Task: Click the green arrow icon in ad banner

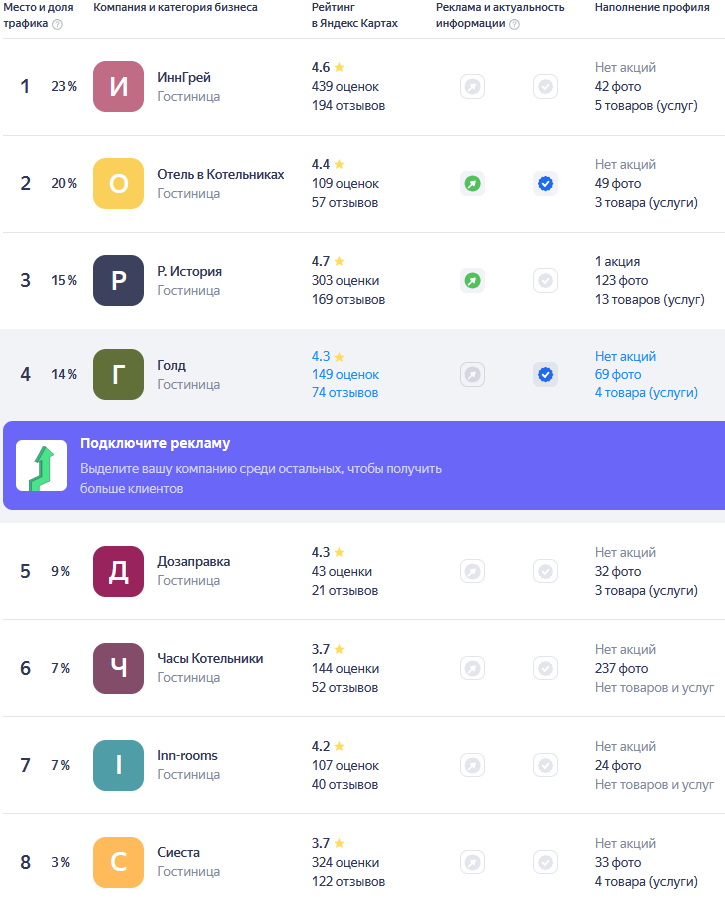Action: point(41,466)
